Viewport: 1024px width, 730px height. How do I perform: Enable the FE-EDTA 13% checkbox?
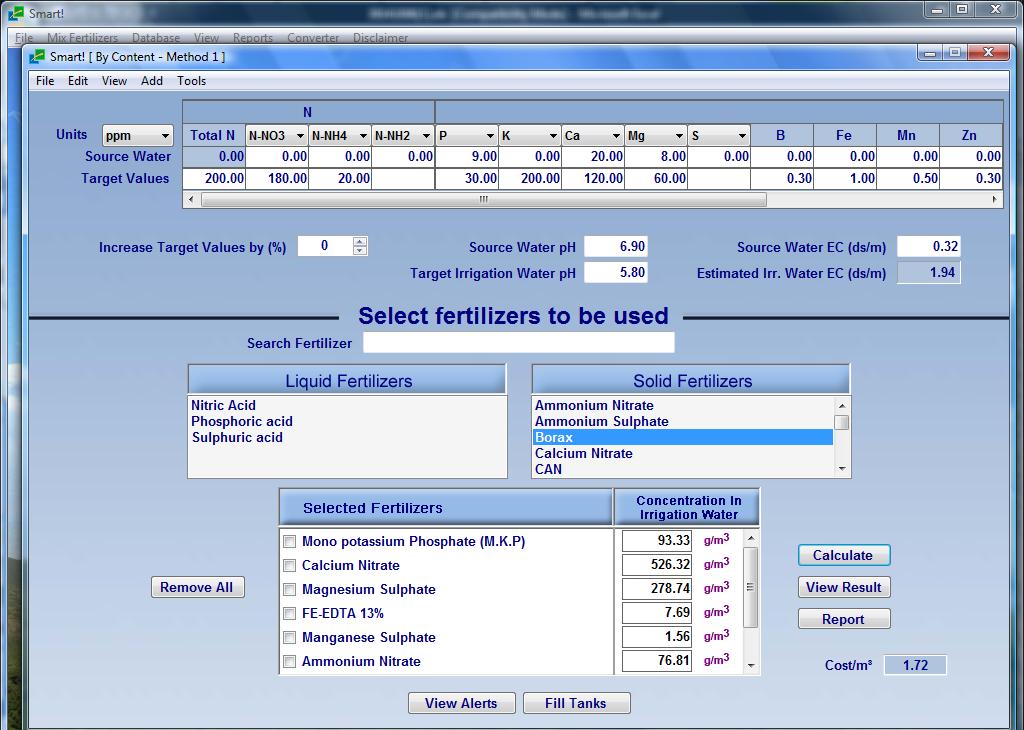point(289,614)
